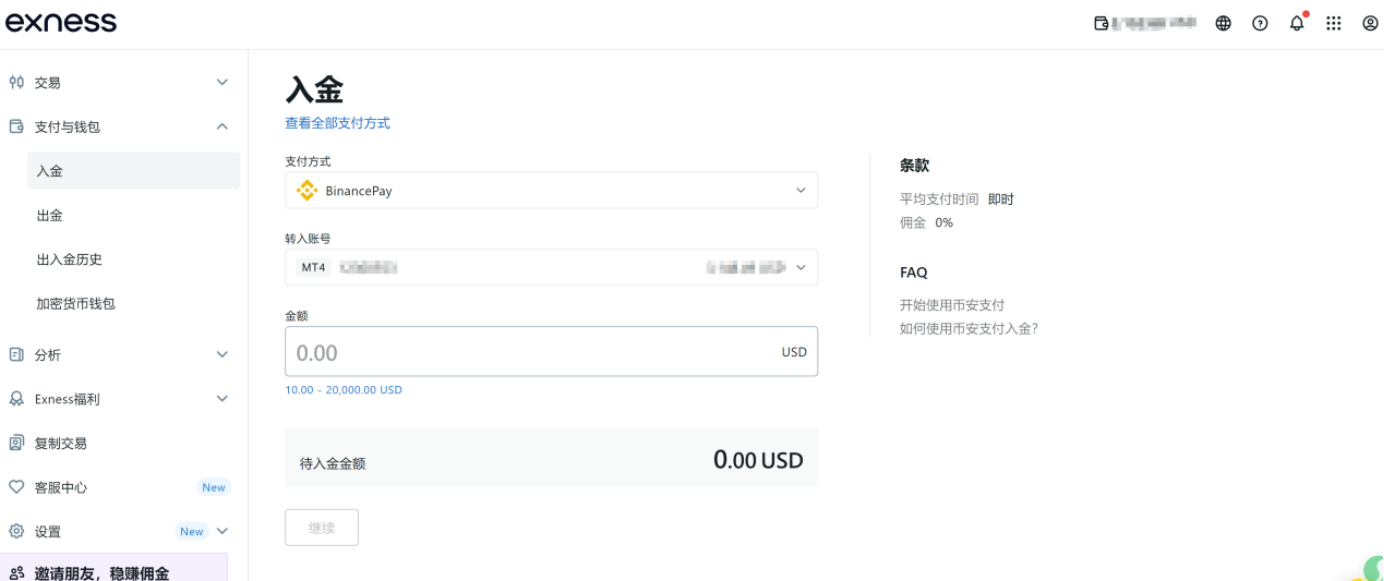
Task: Click the 复制交易 sidebar icon
Action: point(16,443)
